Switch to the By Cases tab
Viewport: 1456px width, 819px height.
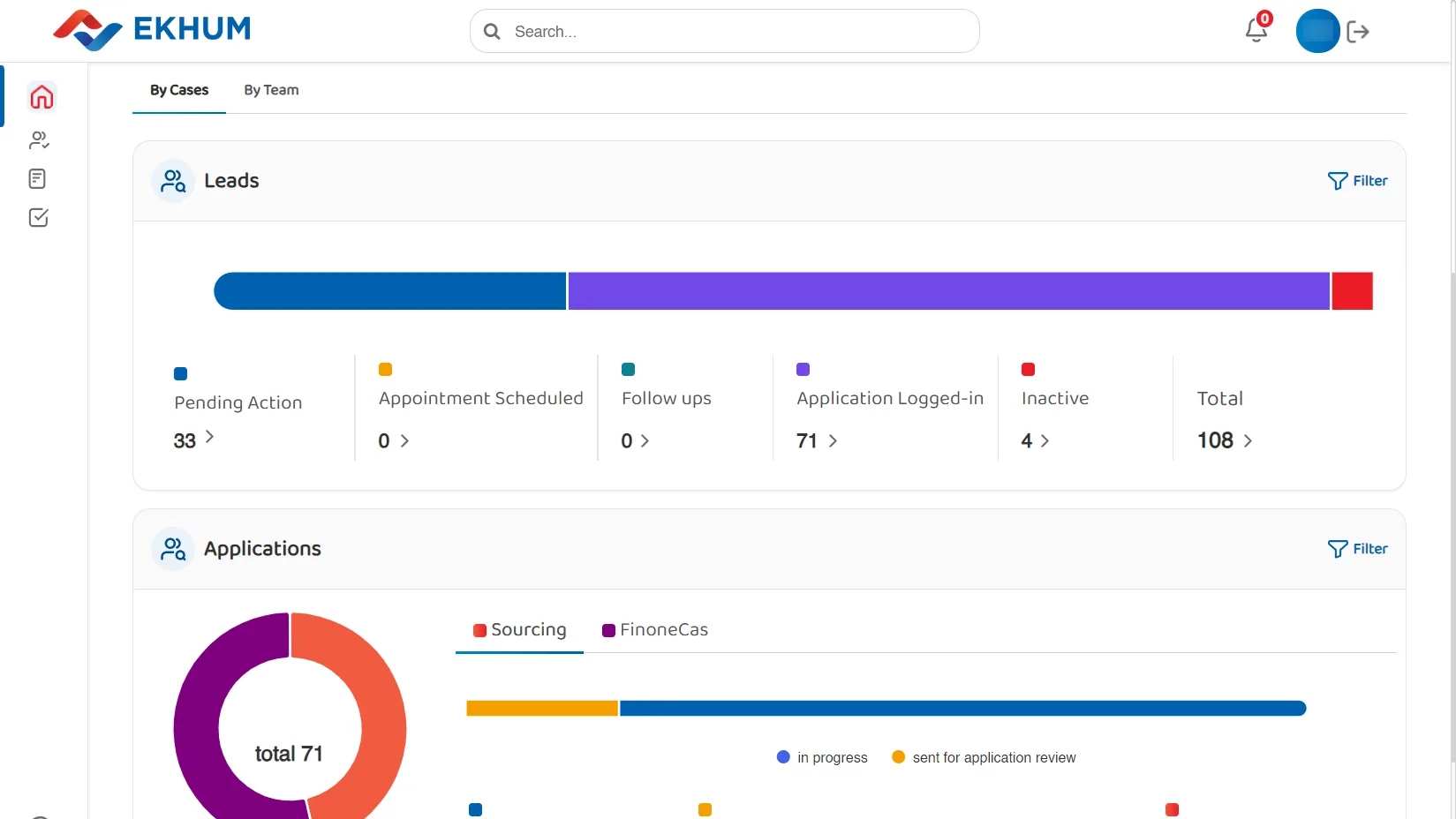(x=179, y=90)
